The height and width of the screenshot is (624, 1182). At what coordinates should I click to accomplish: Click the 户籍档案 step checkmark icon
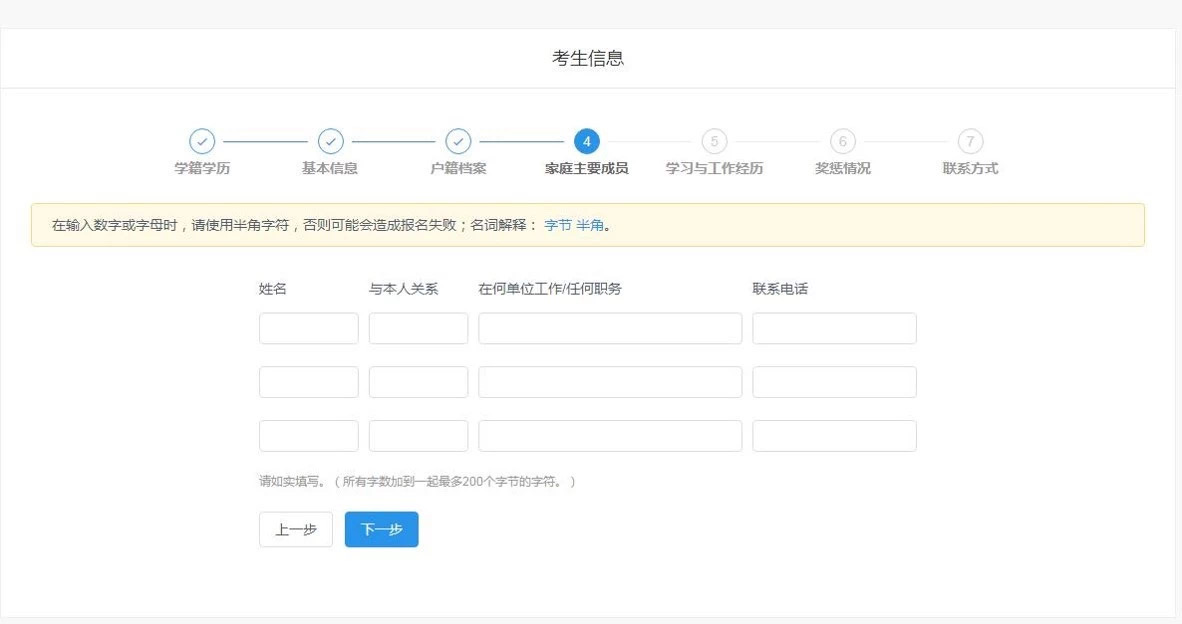pyautogui.click(x=458, y=142)
